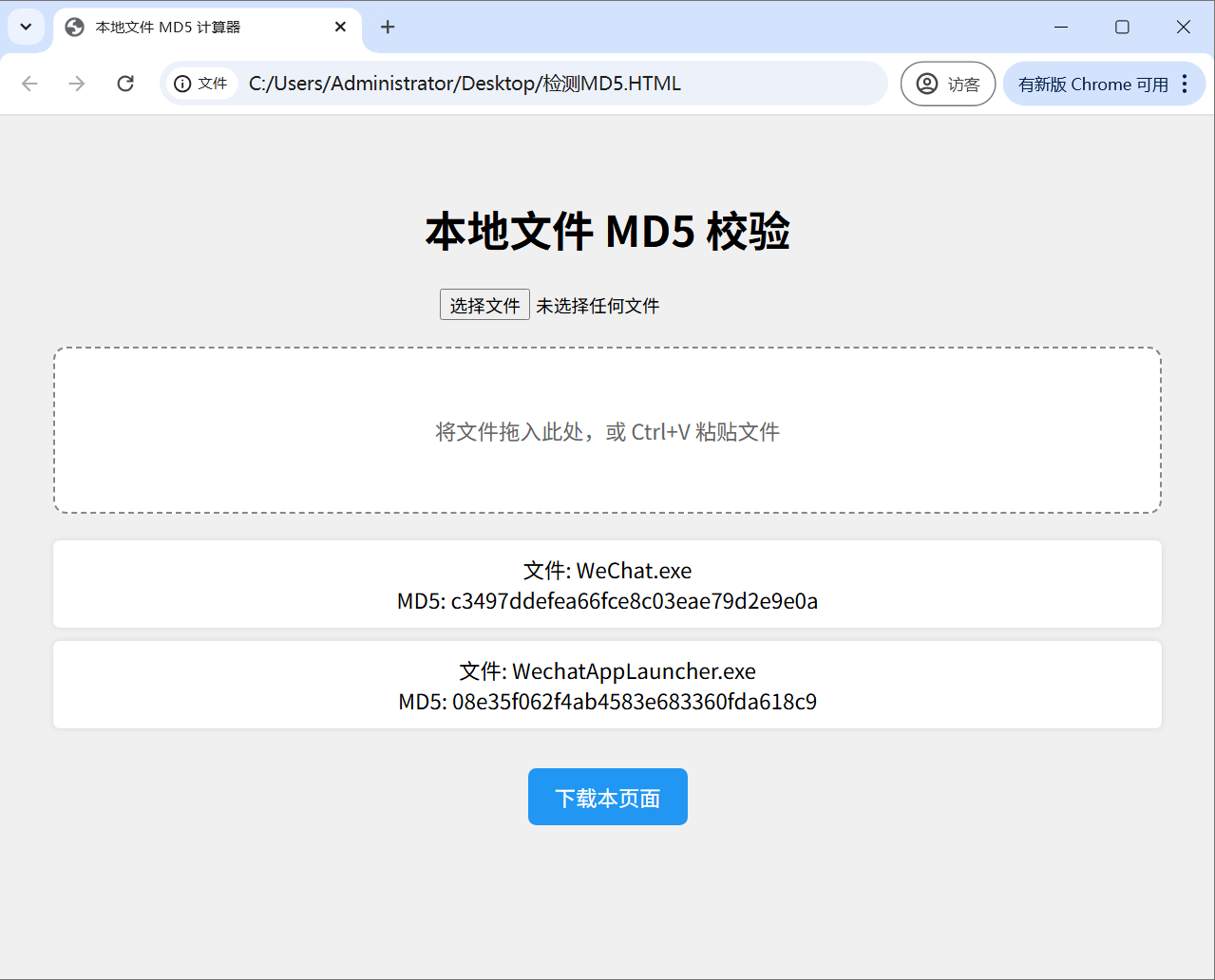Click MD5 c3497ddefea66fce8c03eae79d2e9e0a value
The height and width of the screenshot is (980, 1215).
click(635, 601)
